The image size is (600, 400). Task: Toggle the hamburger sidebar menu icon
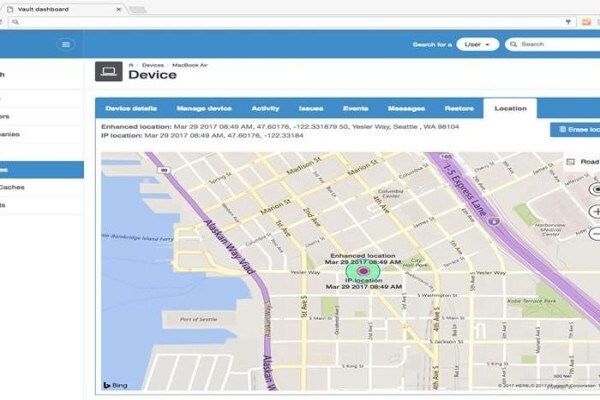pos(65,44)
